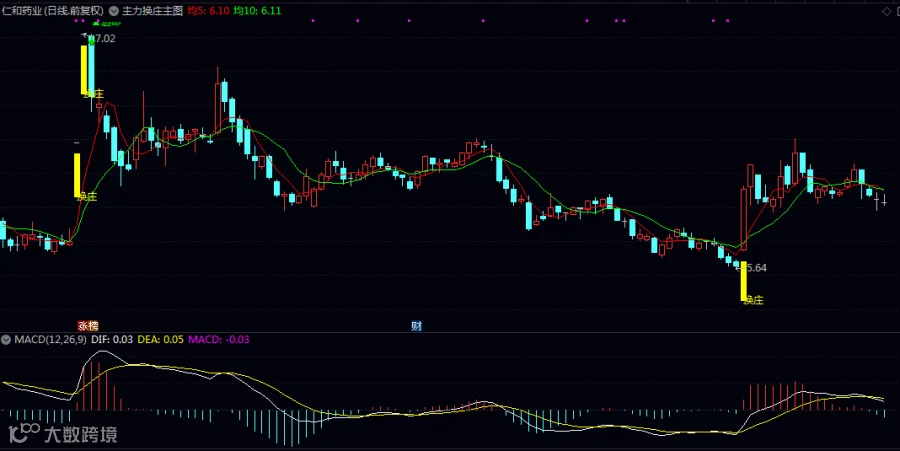Click the yellow 换庄 bar beside the 7.02 candle
Screen dimensions: 900x451
(x=84, y=69)
